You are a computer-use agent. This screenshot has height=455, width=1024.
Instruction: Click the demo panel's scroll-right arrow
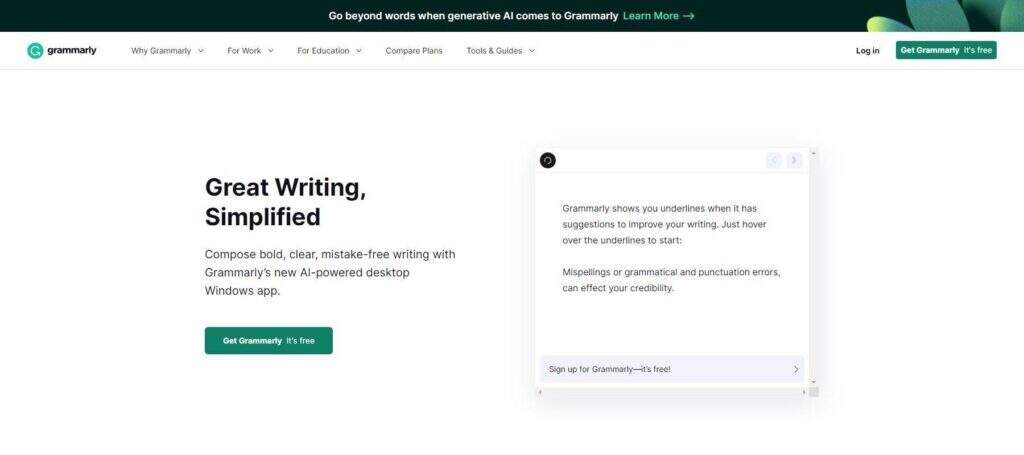tap(804, 392)
